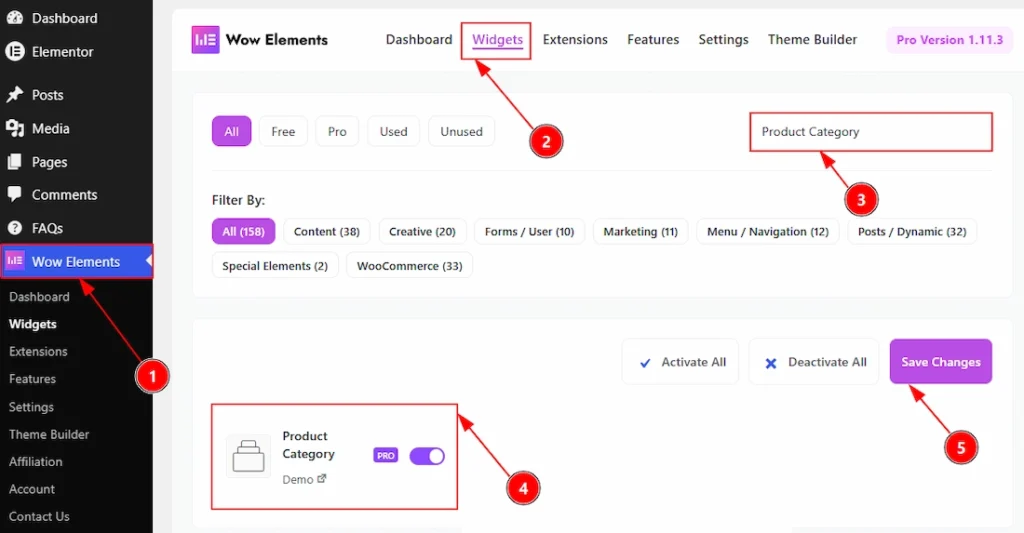
Task: Click the Comments bubble icon
Action: point(15,194)
